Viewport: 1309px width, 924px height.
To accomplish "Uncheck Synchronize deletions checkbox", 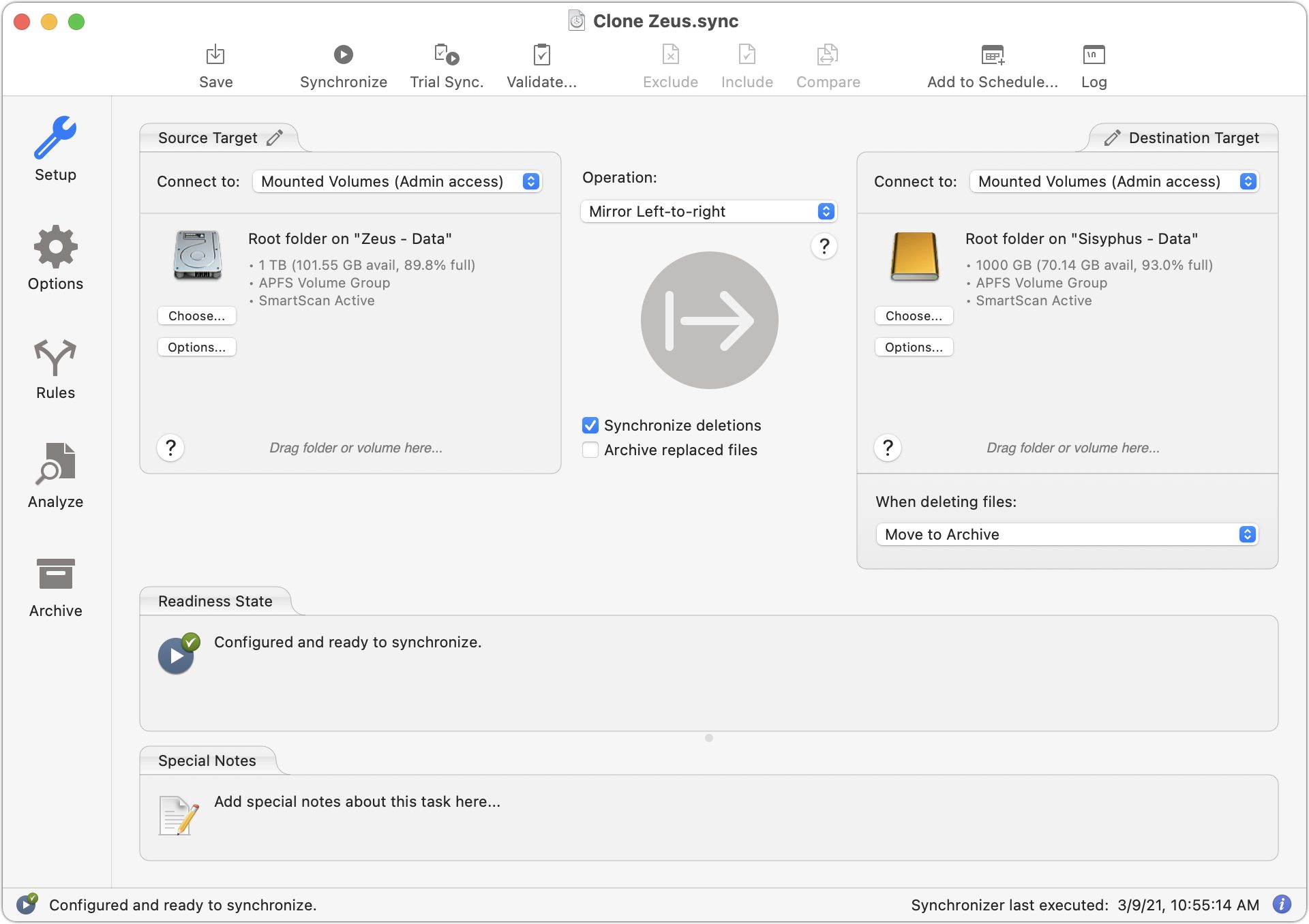I will point(590,425).
